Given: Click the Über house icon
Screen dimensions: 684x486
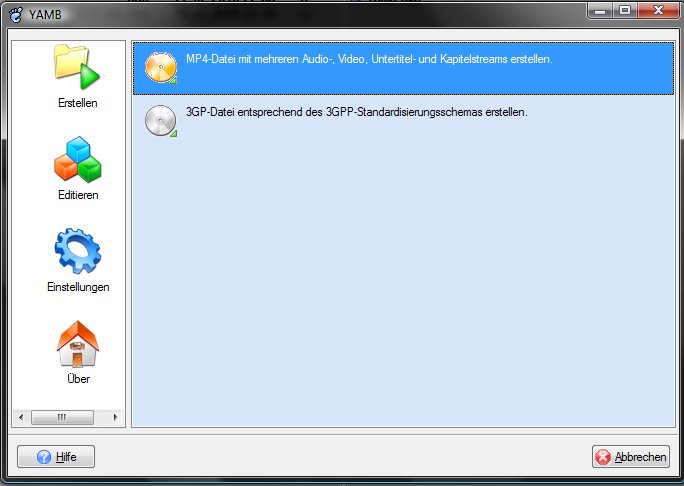Looking at the screenshot, I should click(x=78, y=344).
